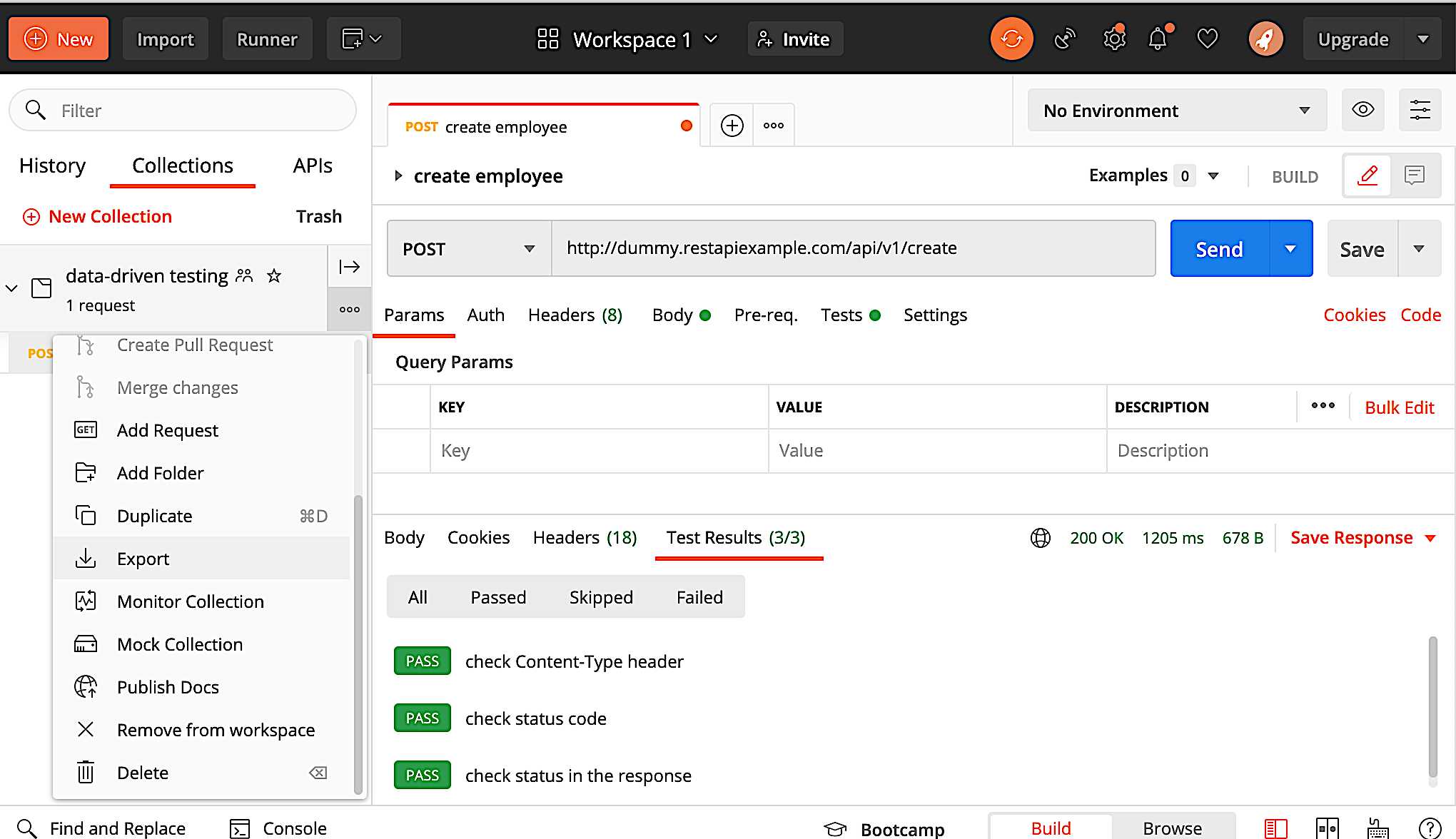The image size is (1456, 839).
Task: Select Delete in the context menu
Action: [x=202, y=773]
